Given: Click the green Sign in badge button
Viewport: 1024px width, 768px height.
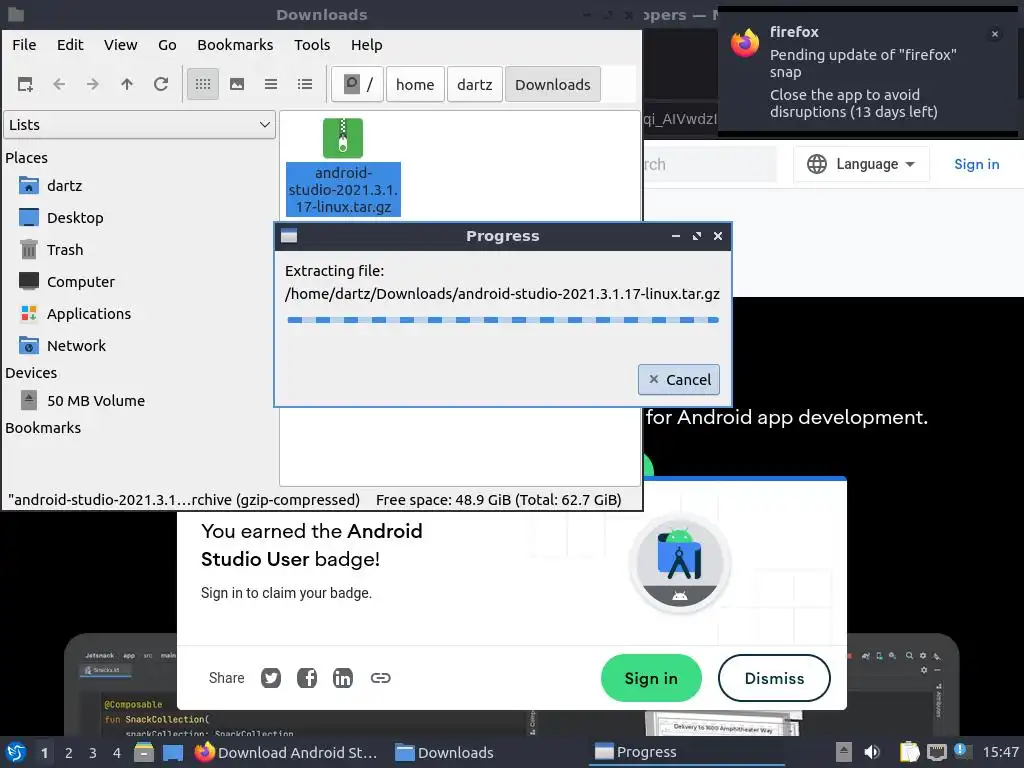Looking at the screenshot, I should coord(651,679).
